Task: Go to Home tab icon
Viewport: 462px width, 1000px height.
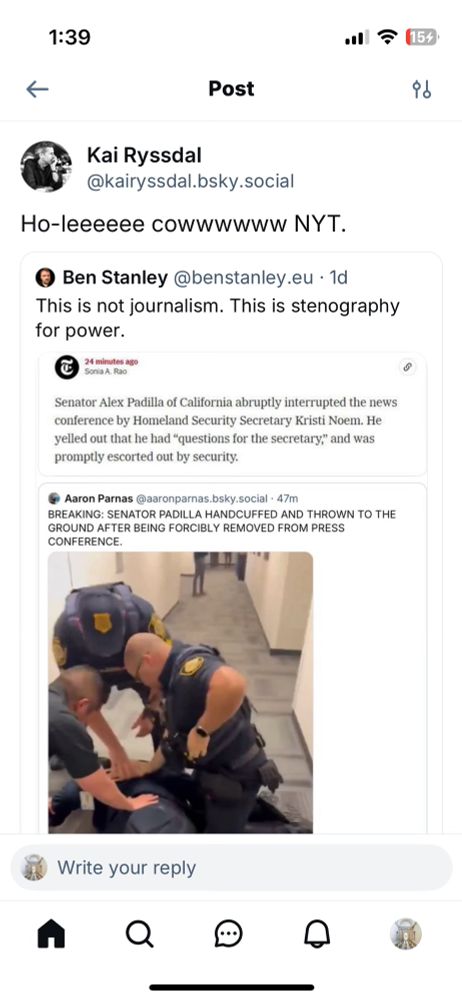Action: point(52,935)
